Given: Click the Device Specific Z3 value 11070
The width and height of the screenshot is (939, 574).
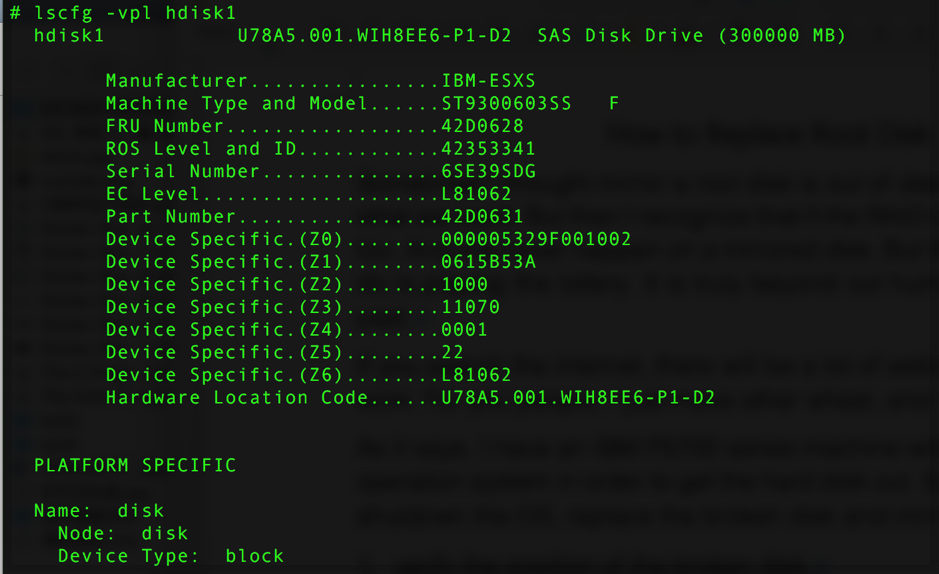Looking at the screenshot, I should point(470,307).
